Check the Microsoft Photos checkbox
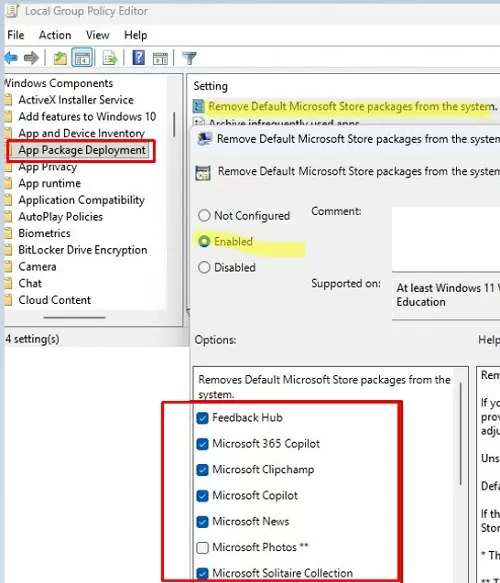This screenshot has width=500, height=583. [x=202, y=548]
